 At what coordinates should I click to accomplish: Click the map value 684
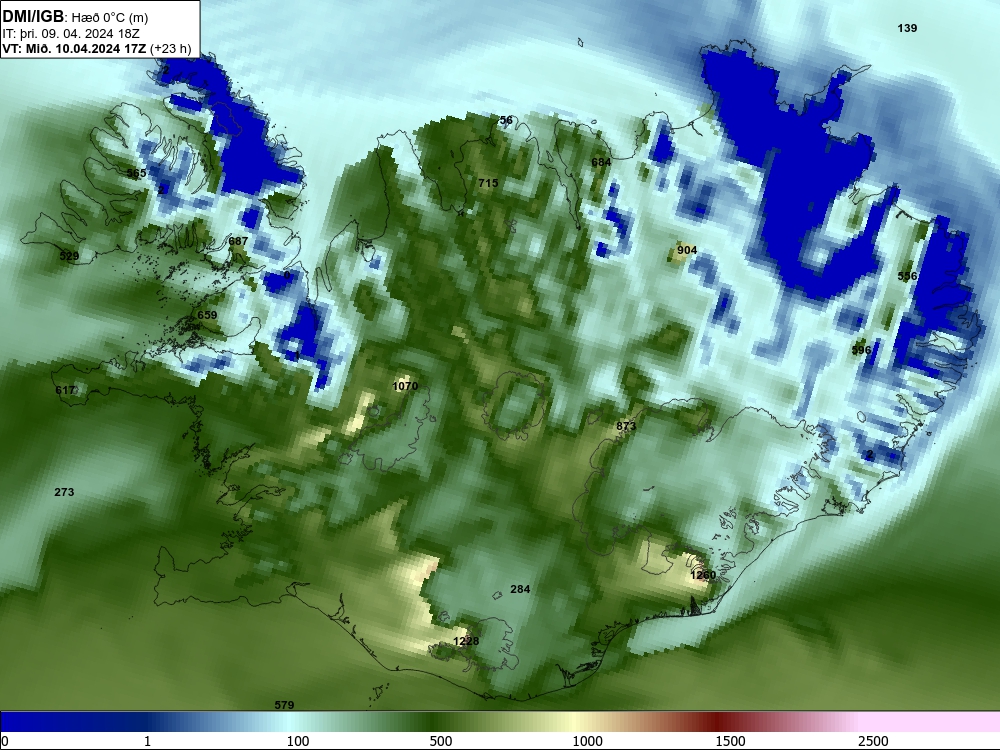coord(601,162)
